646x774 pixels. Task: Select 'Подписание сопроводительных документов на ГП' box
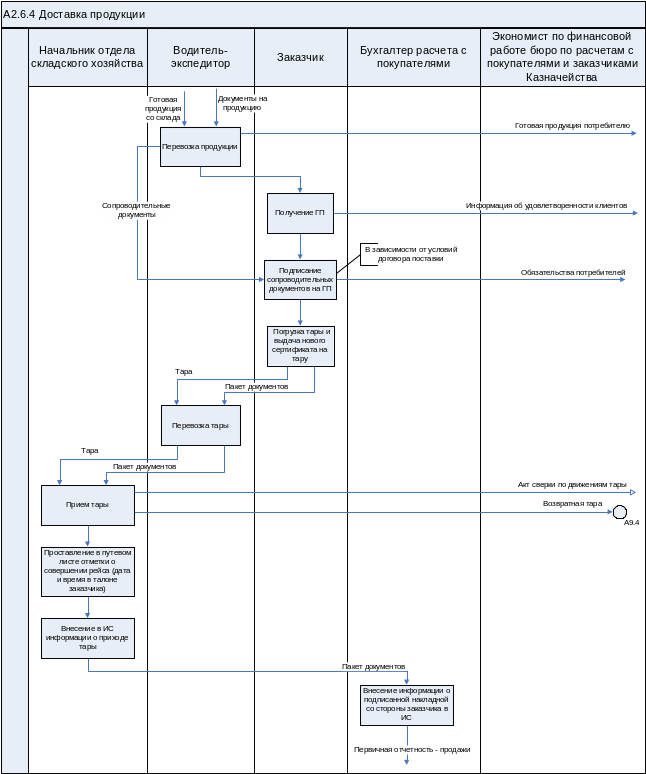tap(300, 280)
